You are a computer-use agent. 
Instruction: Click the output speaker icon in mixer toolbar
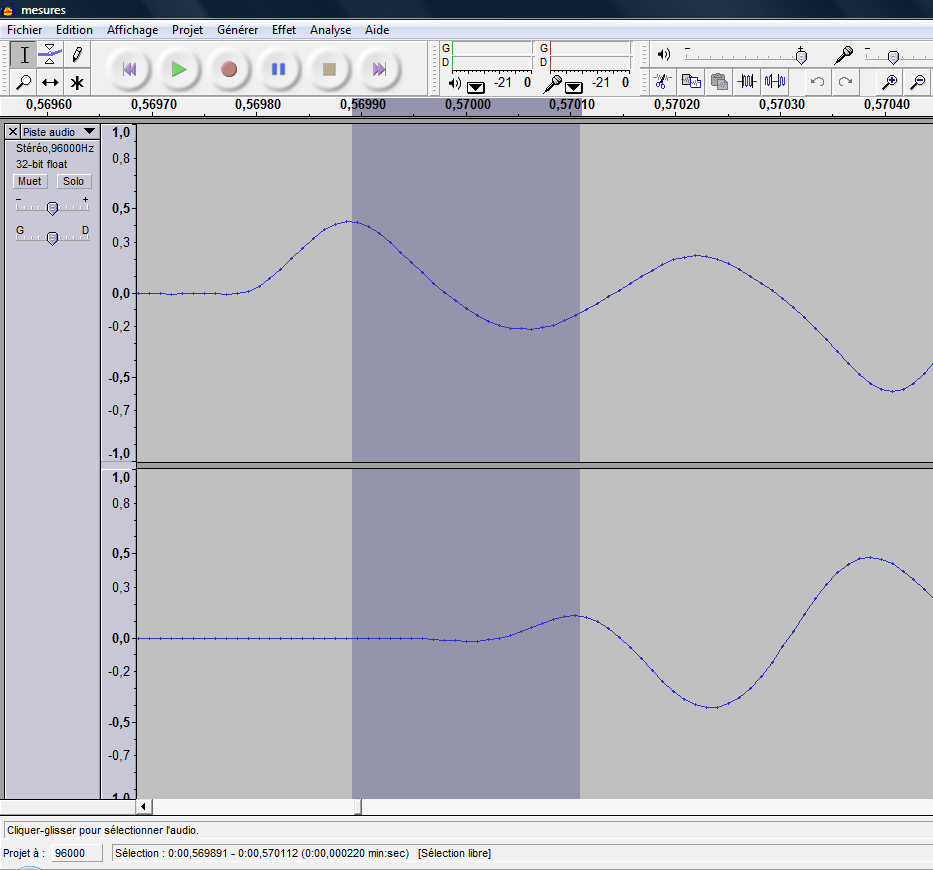click(x=663, y=55)
